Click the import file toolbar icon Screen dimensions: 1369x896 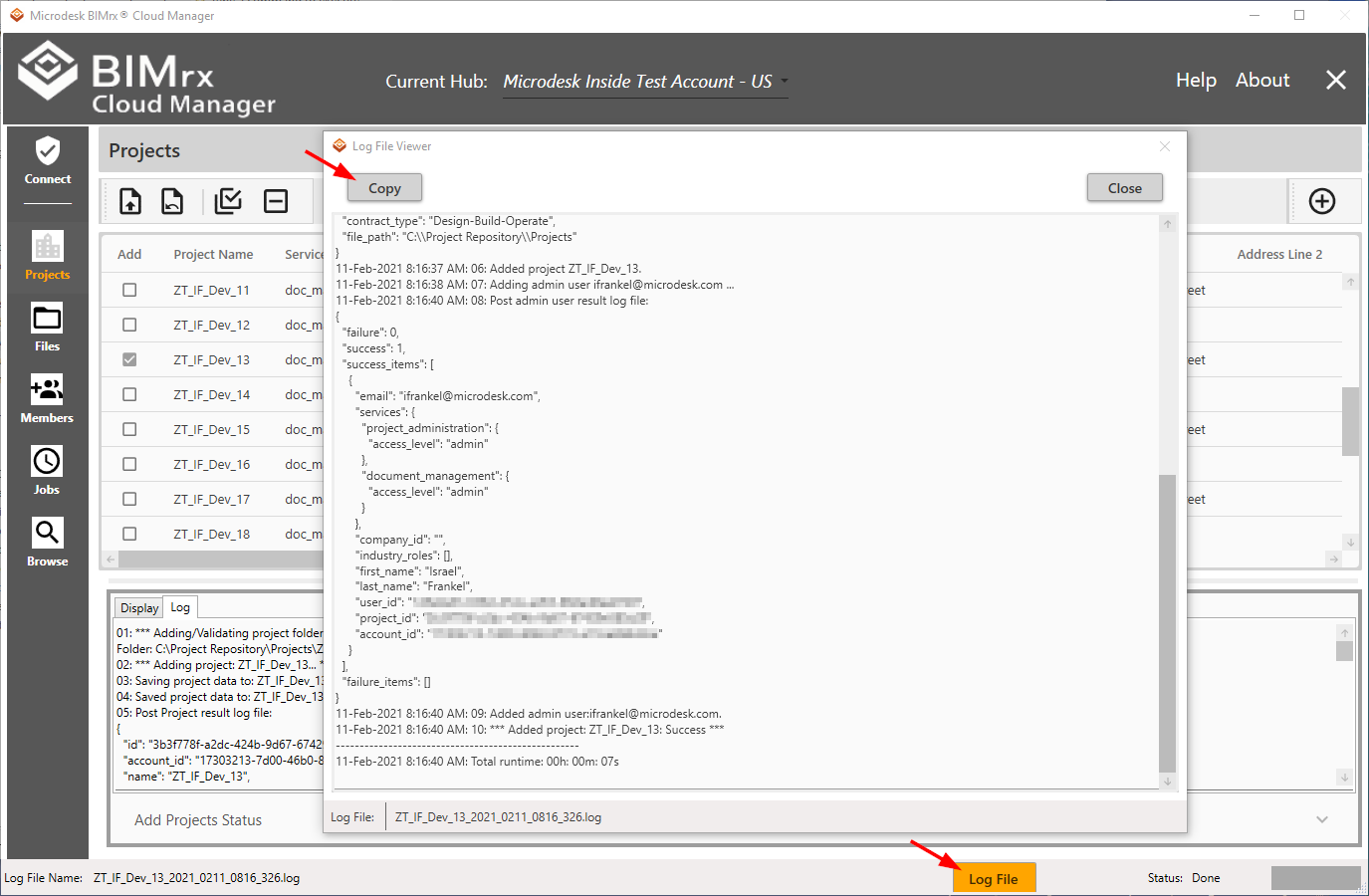pos(130,201)
